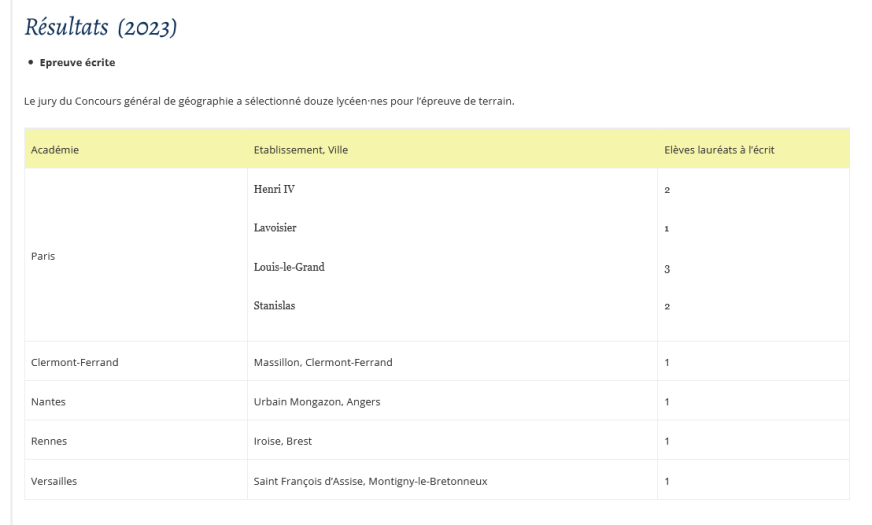This screenshot has width=872, height=525.
Task: Select the Versailles academy cell
Action: click(54, 481)
